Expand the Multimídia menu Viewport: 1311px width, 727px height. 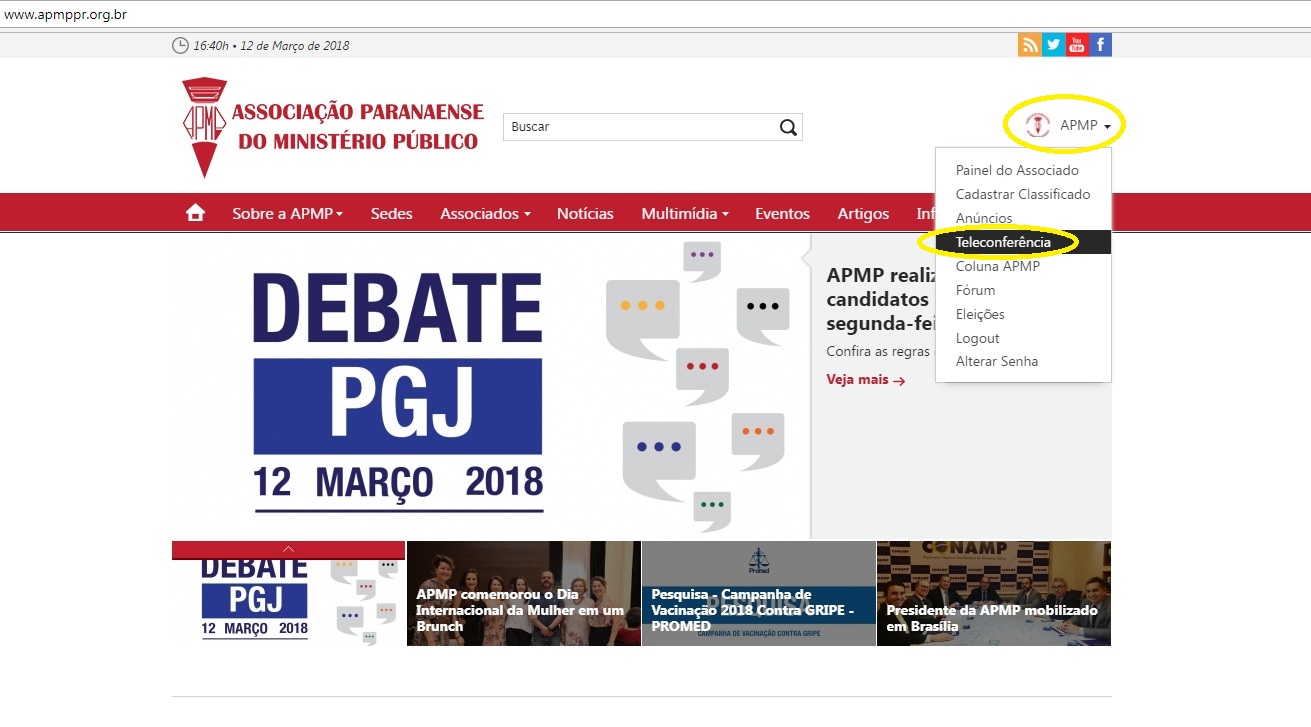[x=685, y=213]
